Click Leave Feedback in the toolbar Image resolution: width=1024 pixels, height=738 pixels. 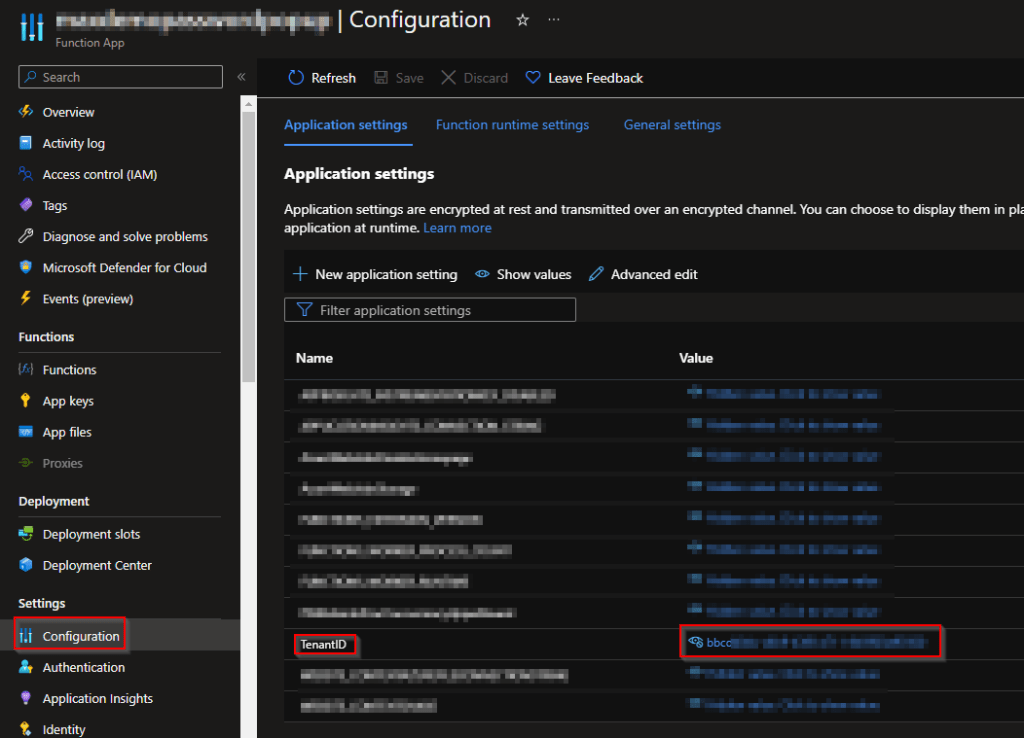[x=585, y=78]
